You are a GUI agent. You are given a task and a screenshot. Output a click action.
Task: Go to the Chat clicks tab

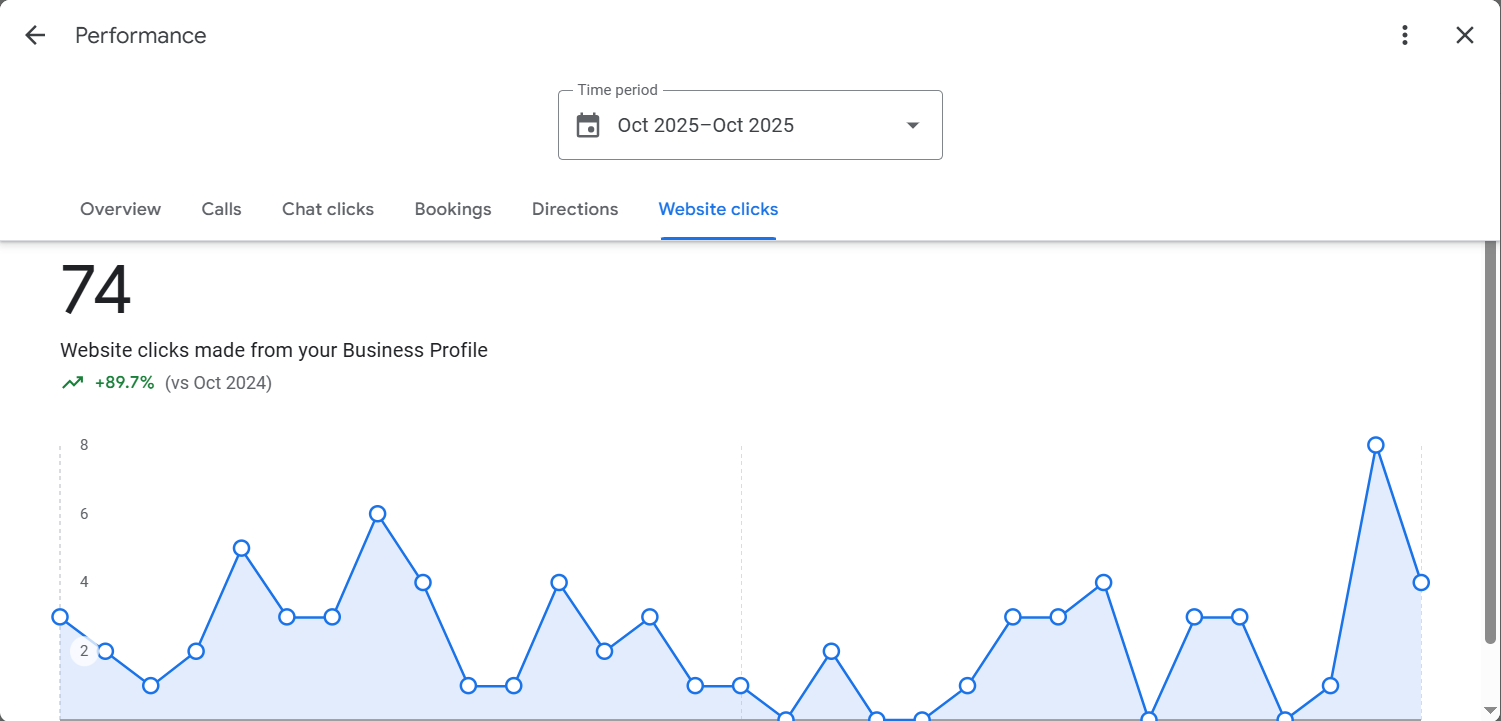click(x=328, y=209)
